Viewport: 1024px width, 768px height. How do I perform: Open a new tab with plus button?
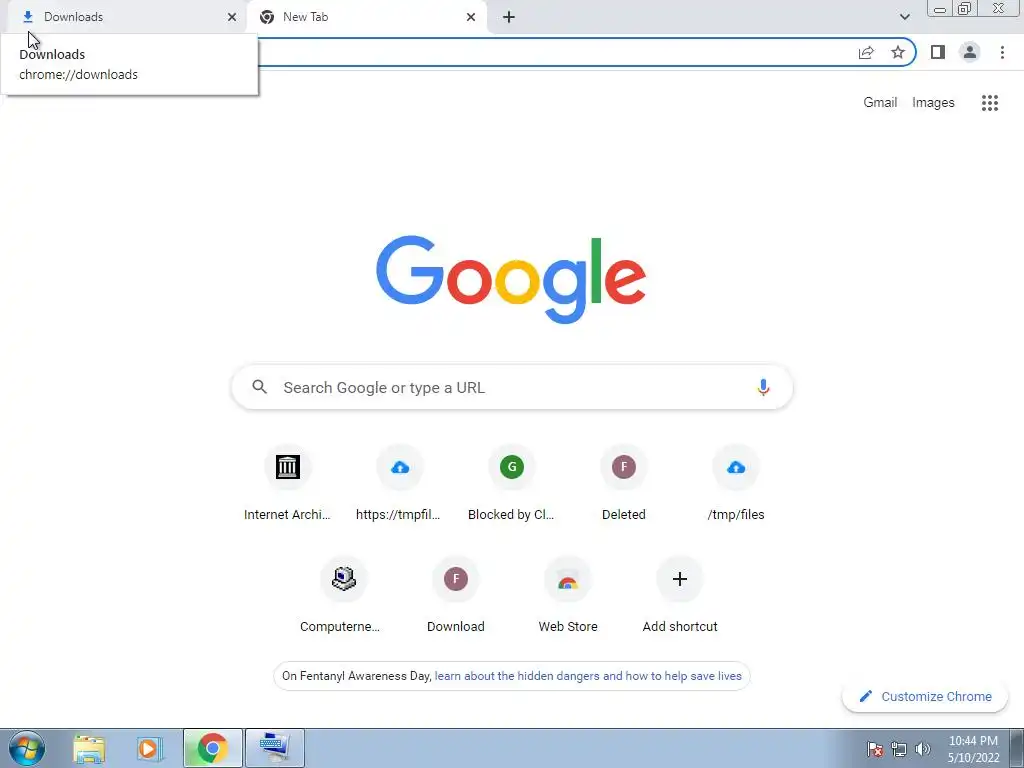(509, 17)
